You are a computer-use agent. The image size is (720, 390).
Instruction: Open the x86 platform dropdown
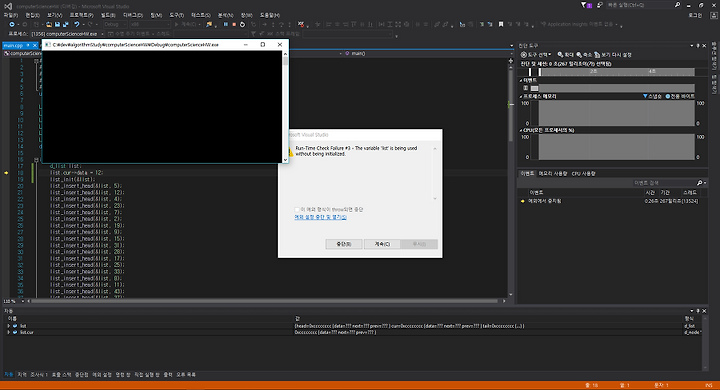click(150, 24)
